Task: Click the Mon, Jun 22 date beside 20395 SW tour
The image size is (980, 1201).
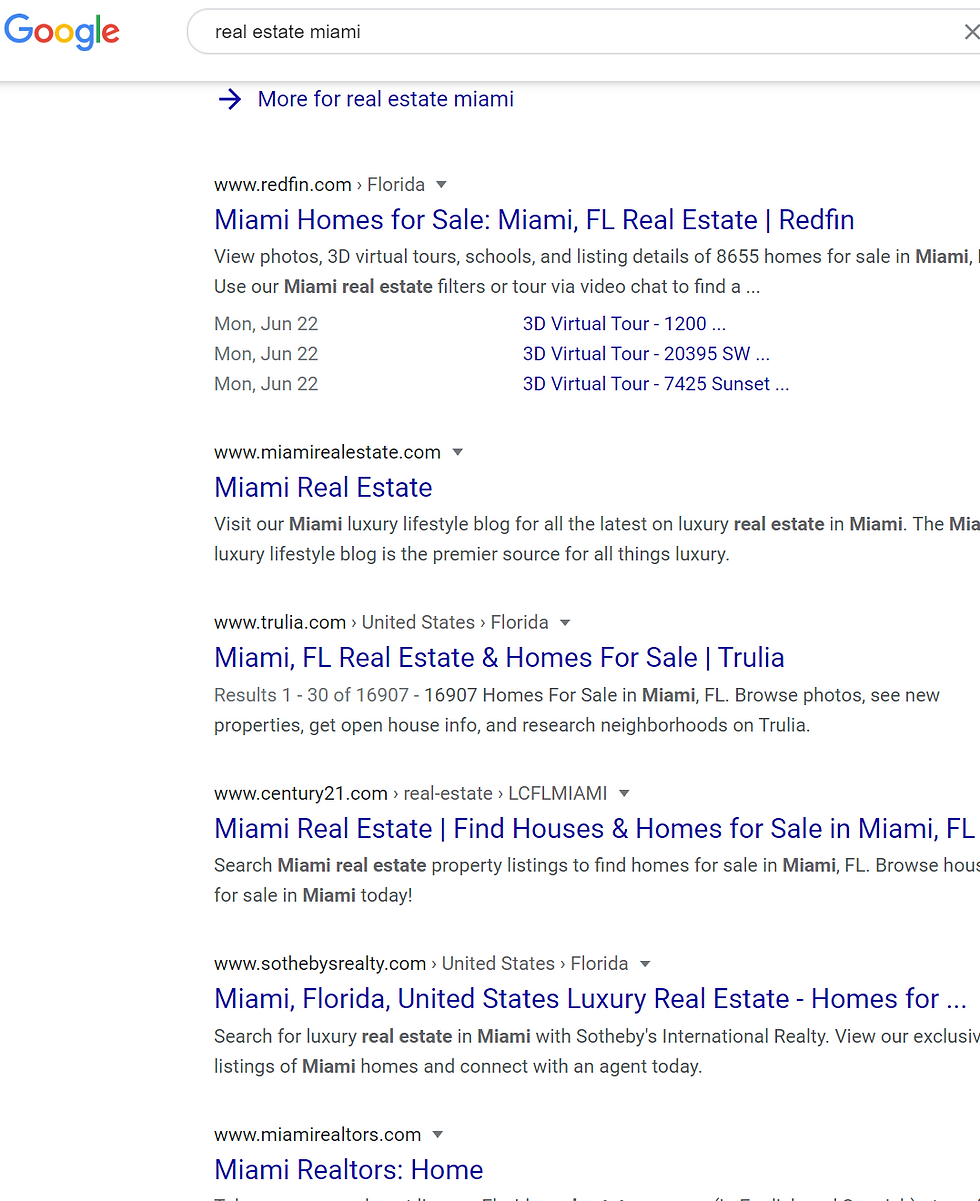Action: [266, 354]
